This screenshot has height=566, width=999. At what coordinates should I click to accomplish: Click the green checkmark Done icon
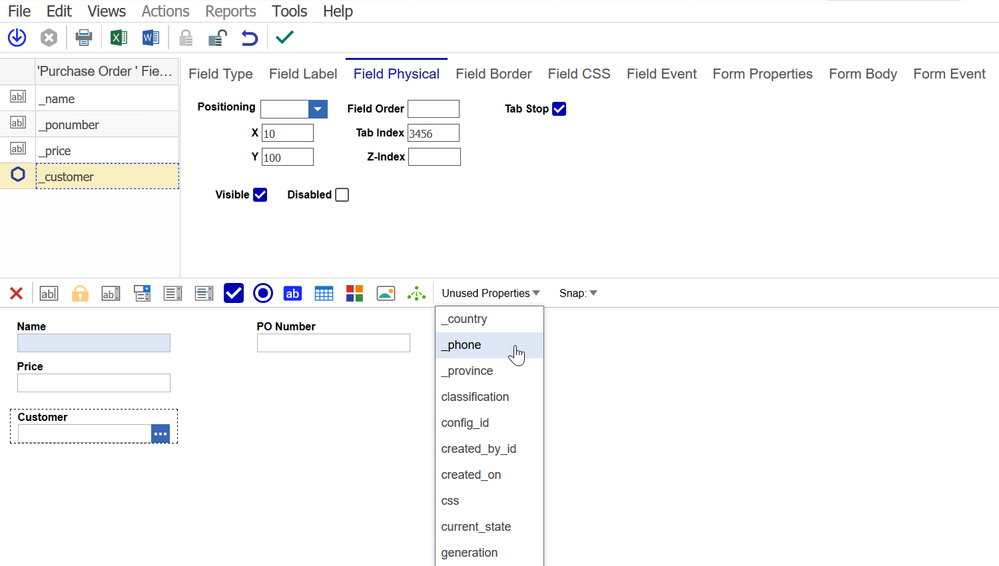285,38
